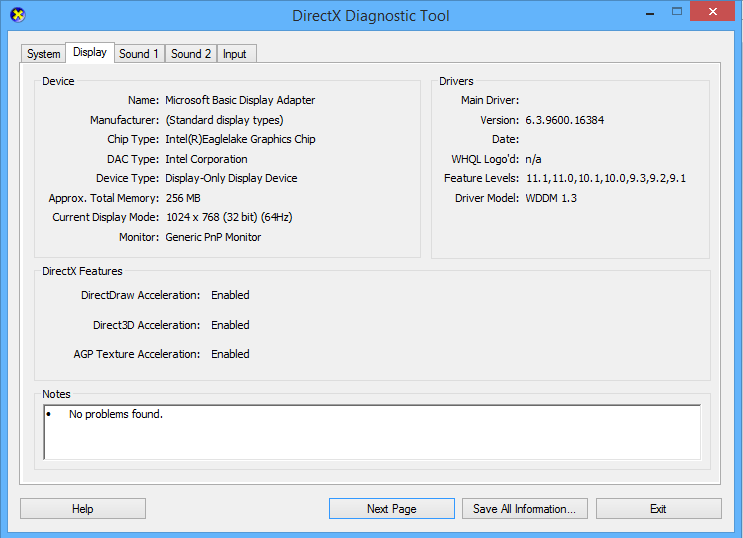The height and width of the screenshot is (538, 743).
Task: Click 'Intel(R)Eaglelake Graphics Chip' value
Action: pyautogui.click(x=240, y=139)
